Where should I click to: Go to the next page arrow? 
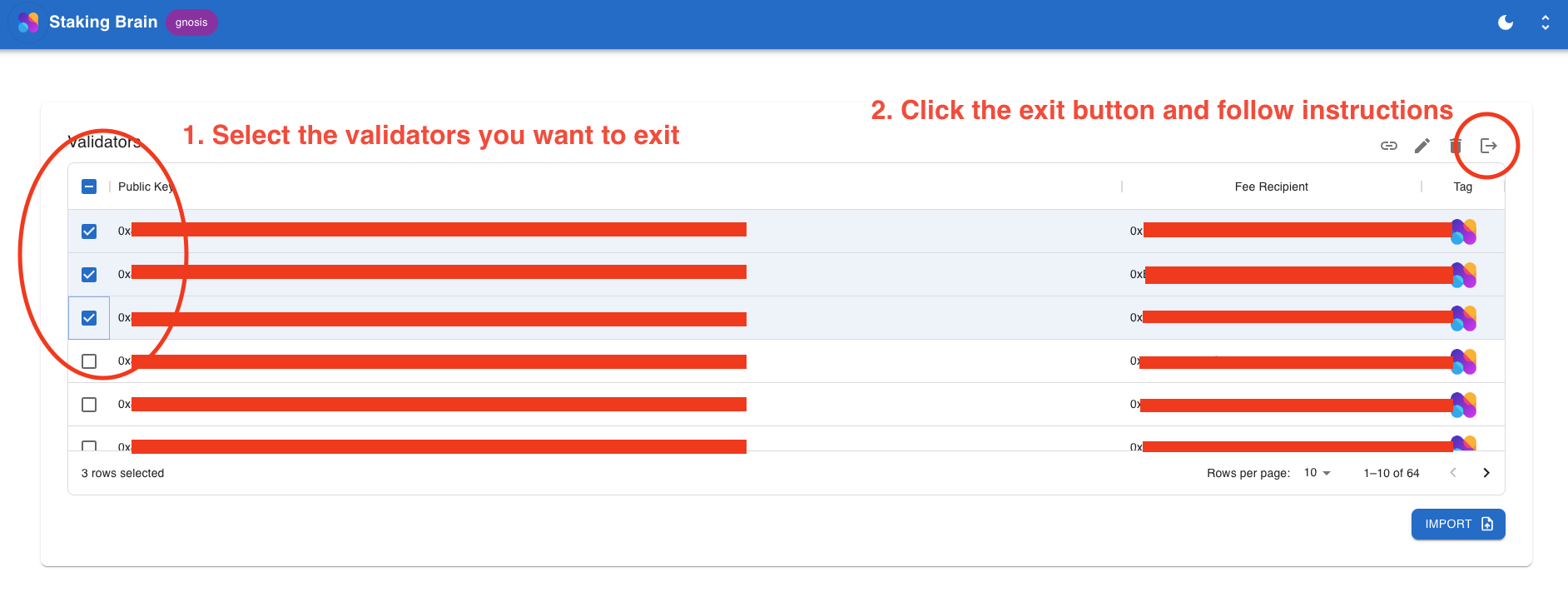tap(1486, 473)
